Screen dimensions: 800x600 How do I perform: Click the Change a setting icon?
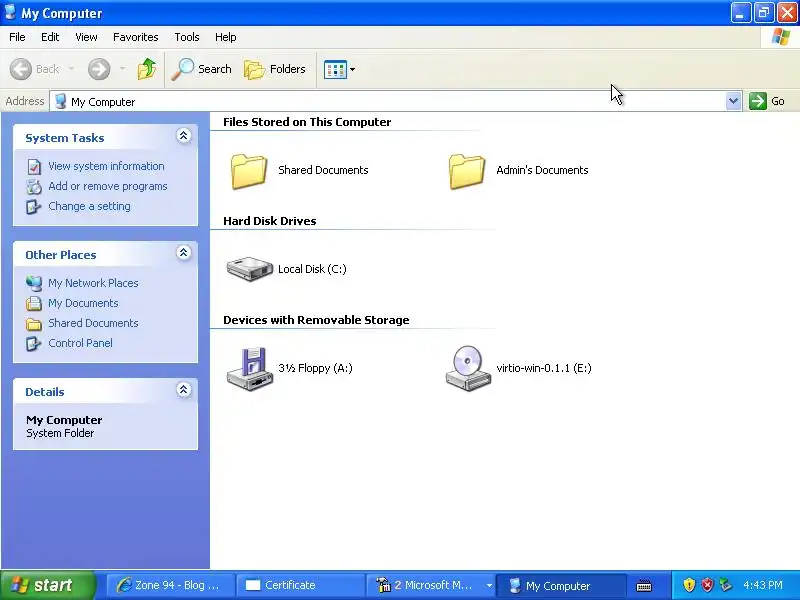34,207
